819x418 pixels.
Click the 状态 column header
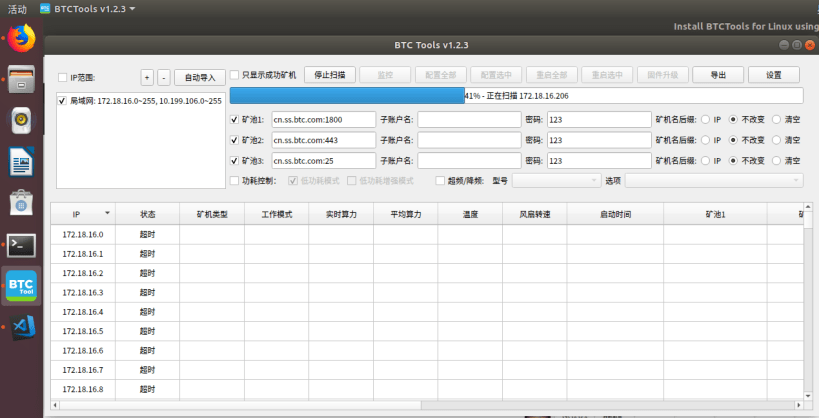click(x=148, y=214)
